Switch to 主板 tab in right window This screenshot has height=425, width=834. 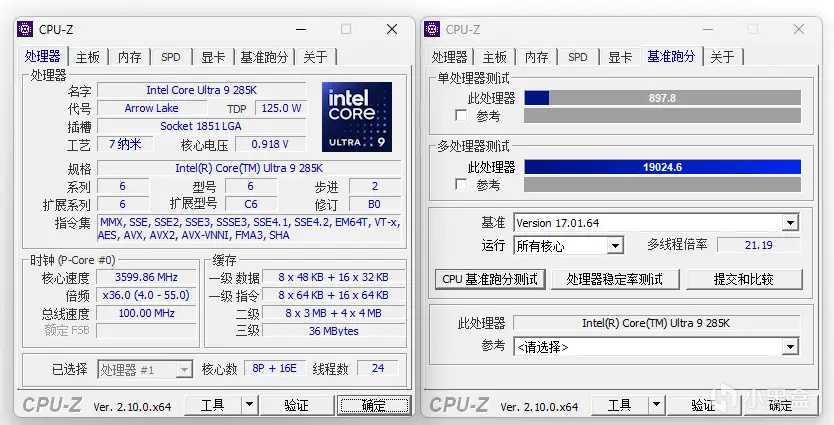pos(495,57)
